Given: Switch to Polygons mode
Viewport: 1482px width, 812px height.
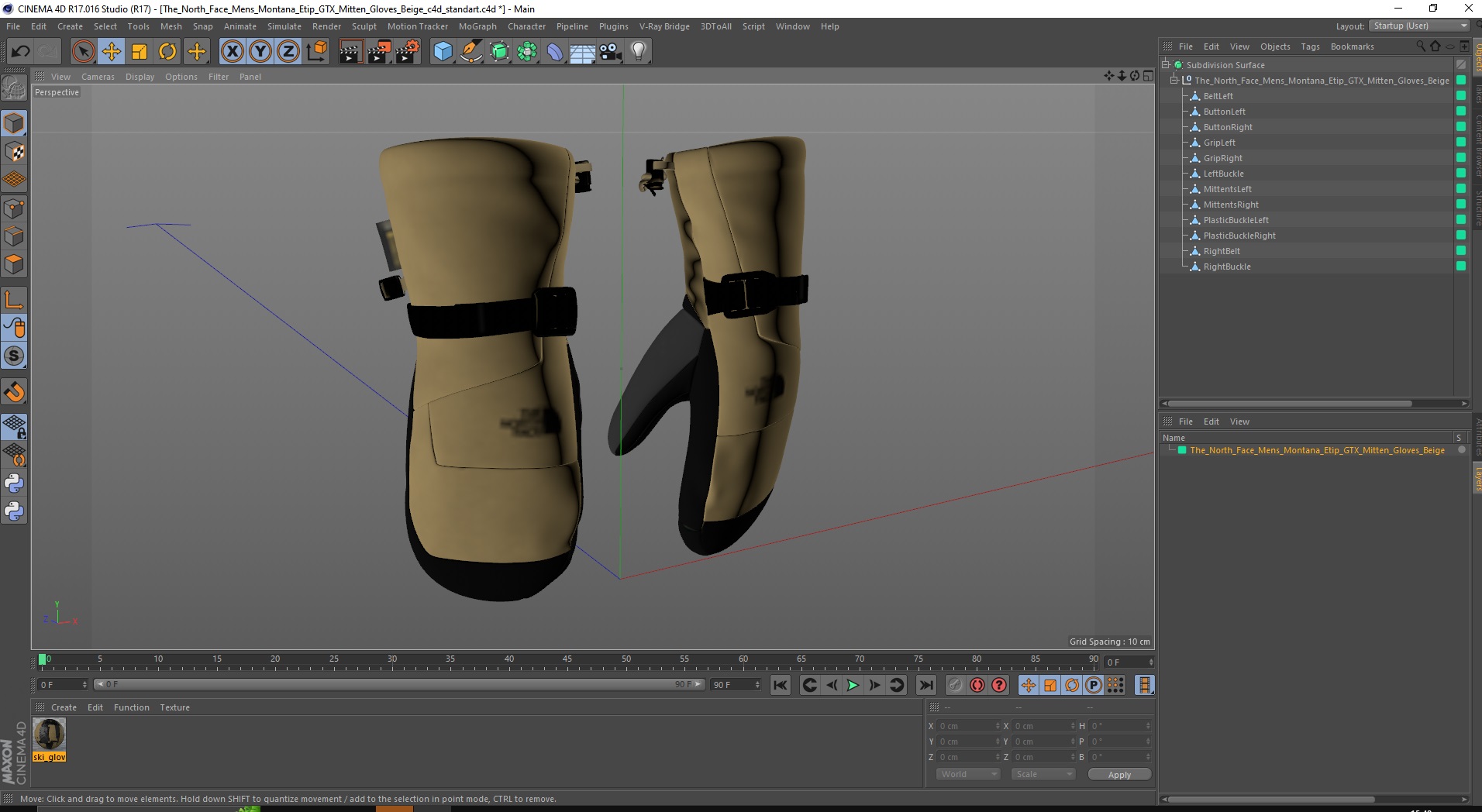Looking at the screenshot, I should coord(14,264).
